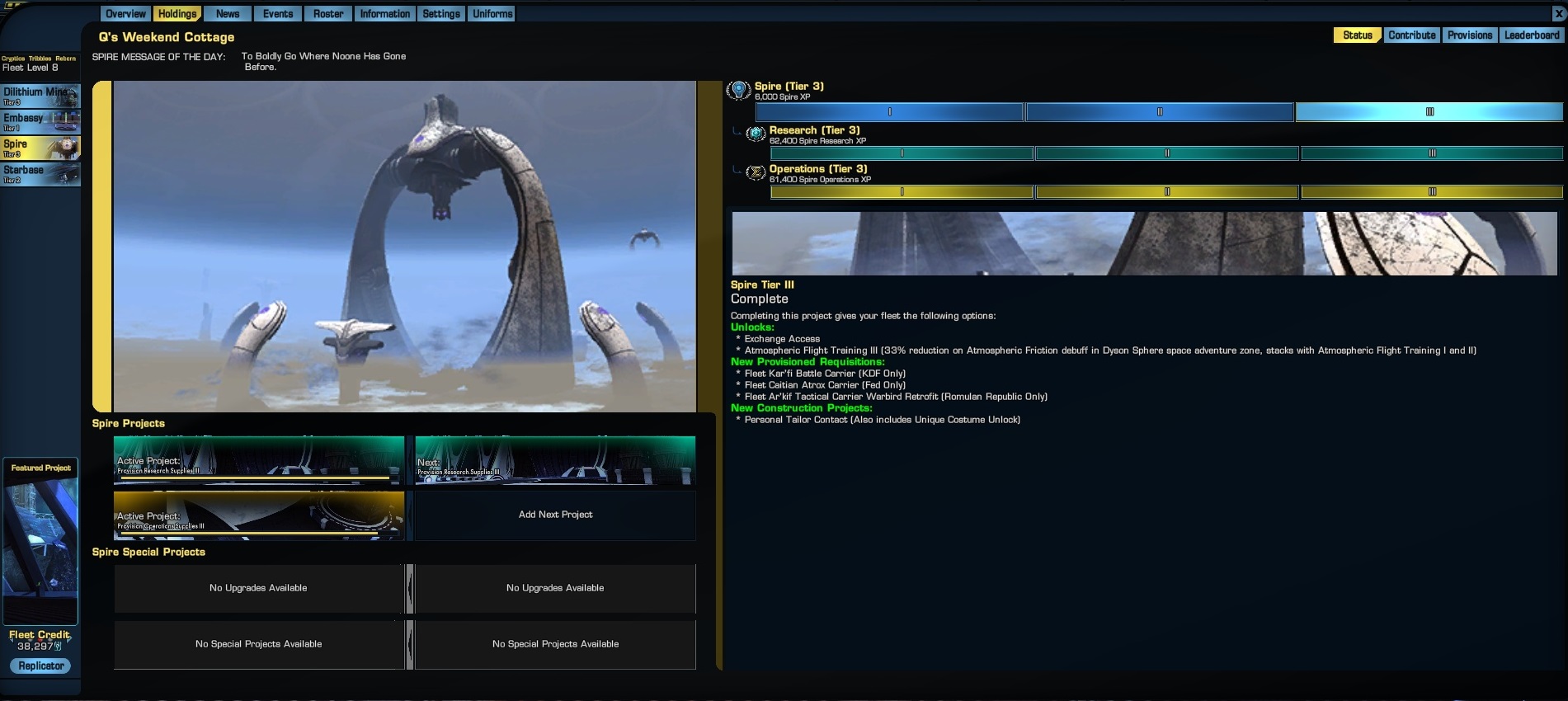The image size is (1568, 701).
Task: Select the Embassy holding
Action: 40,122
